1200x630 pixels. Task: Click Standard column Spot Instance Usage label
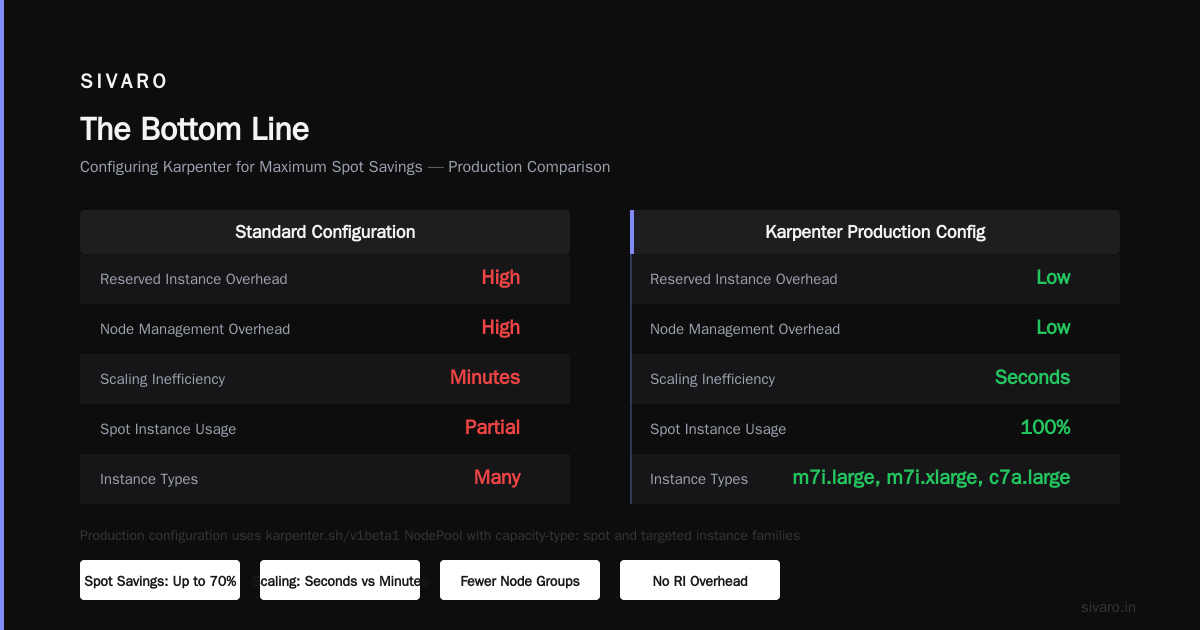(x=168, y=429)
